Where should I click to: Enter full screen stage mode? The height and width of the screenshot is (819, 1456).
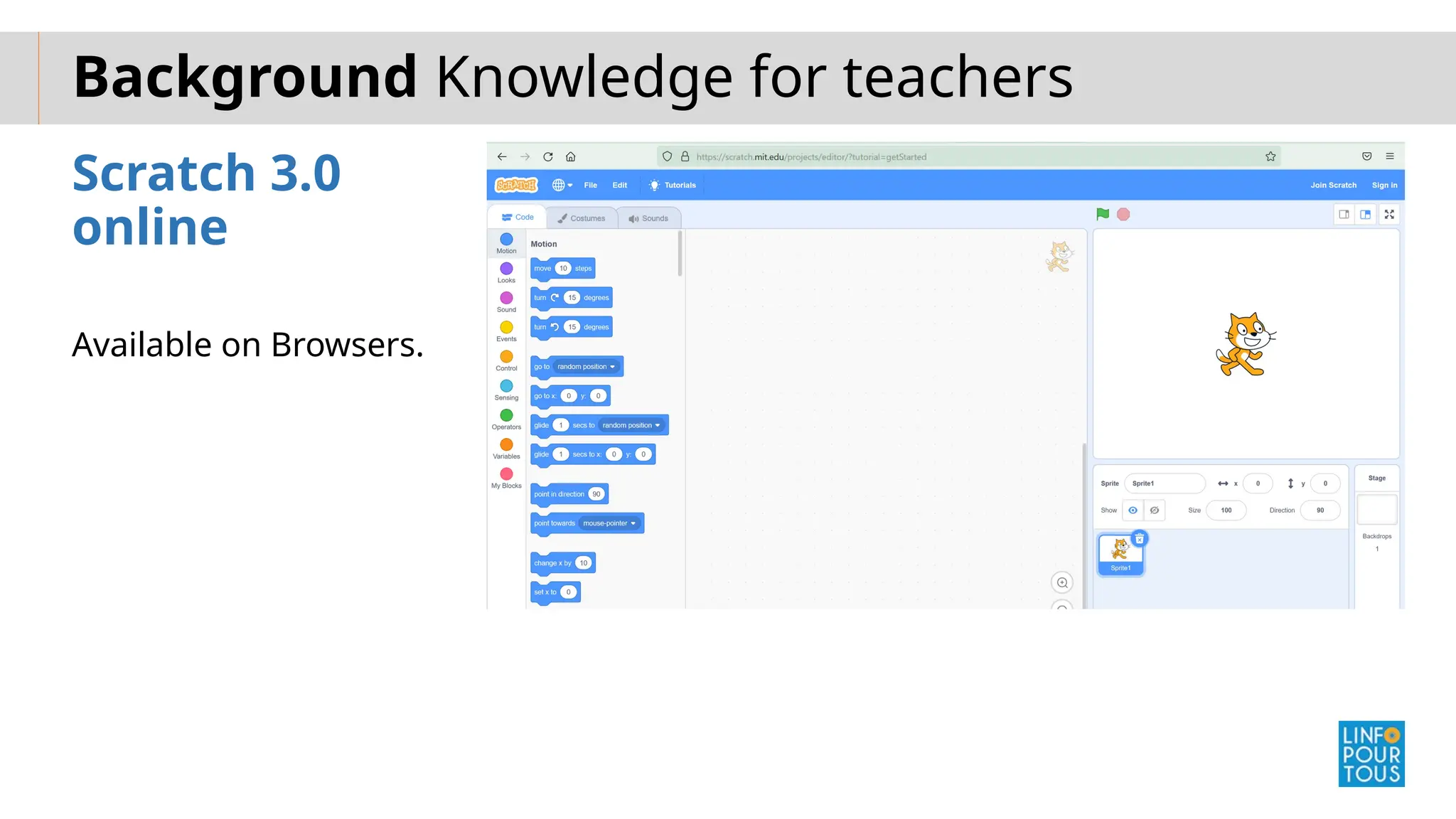click(x=1389, y=214)
